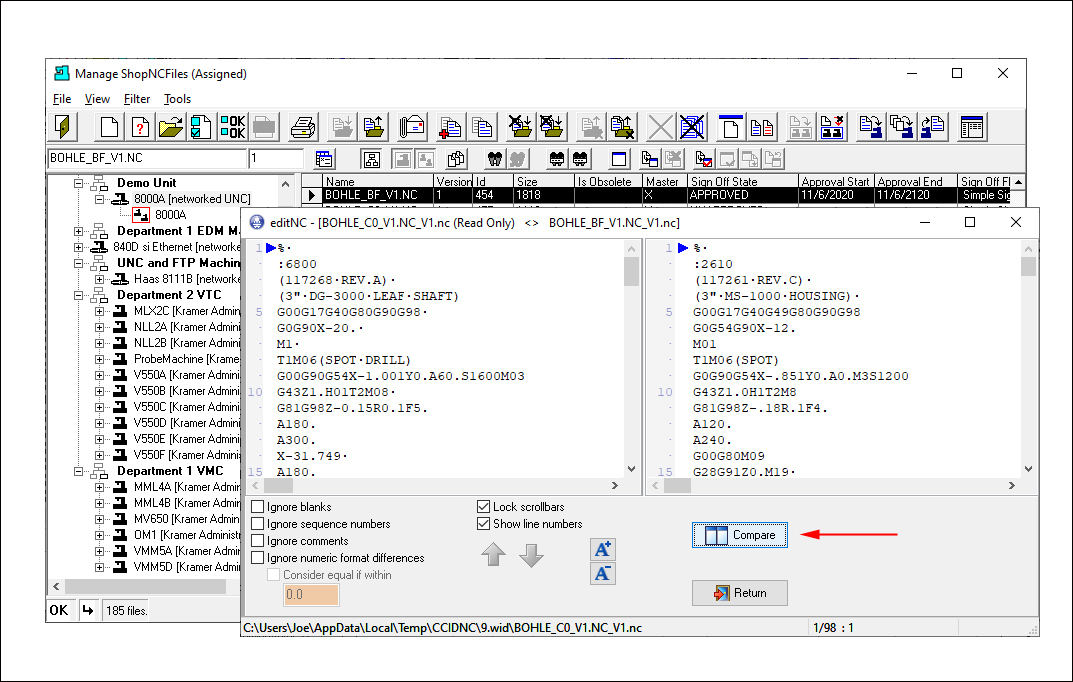Collapse UNC and FTP Machines node
Image resolution: width=1073 pixels, height=682 pixels.
point(79,263)
